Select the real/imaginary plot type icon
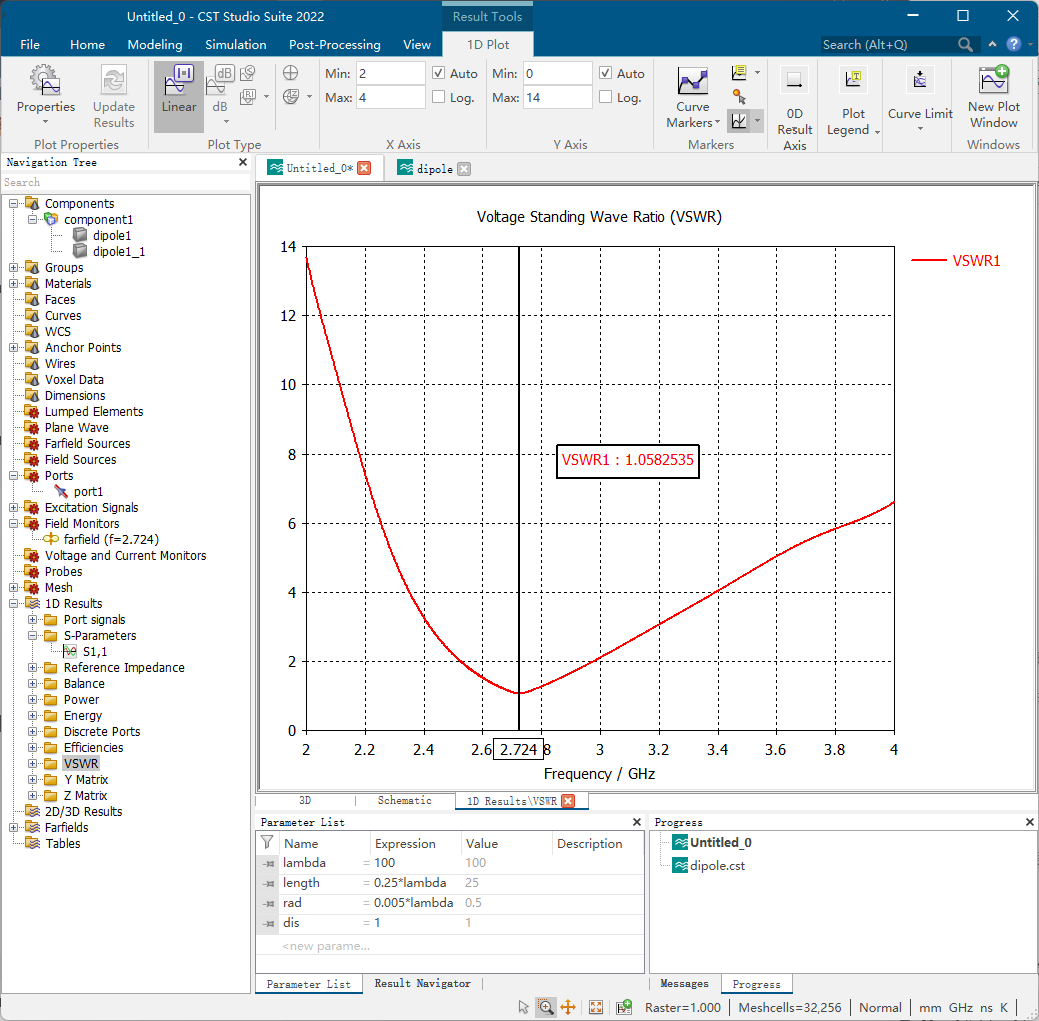 point(248,97)
